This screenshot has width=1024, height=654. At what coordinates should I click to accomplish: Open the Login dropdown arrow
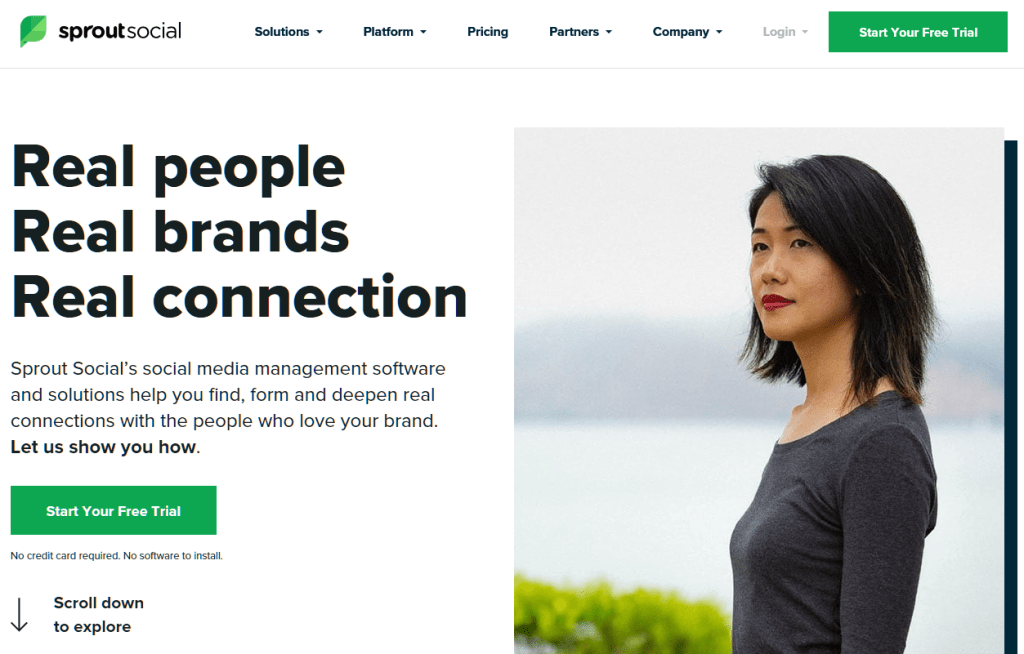[805, 32]
